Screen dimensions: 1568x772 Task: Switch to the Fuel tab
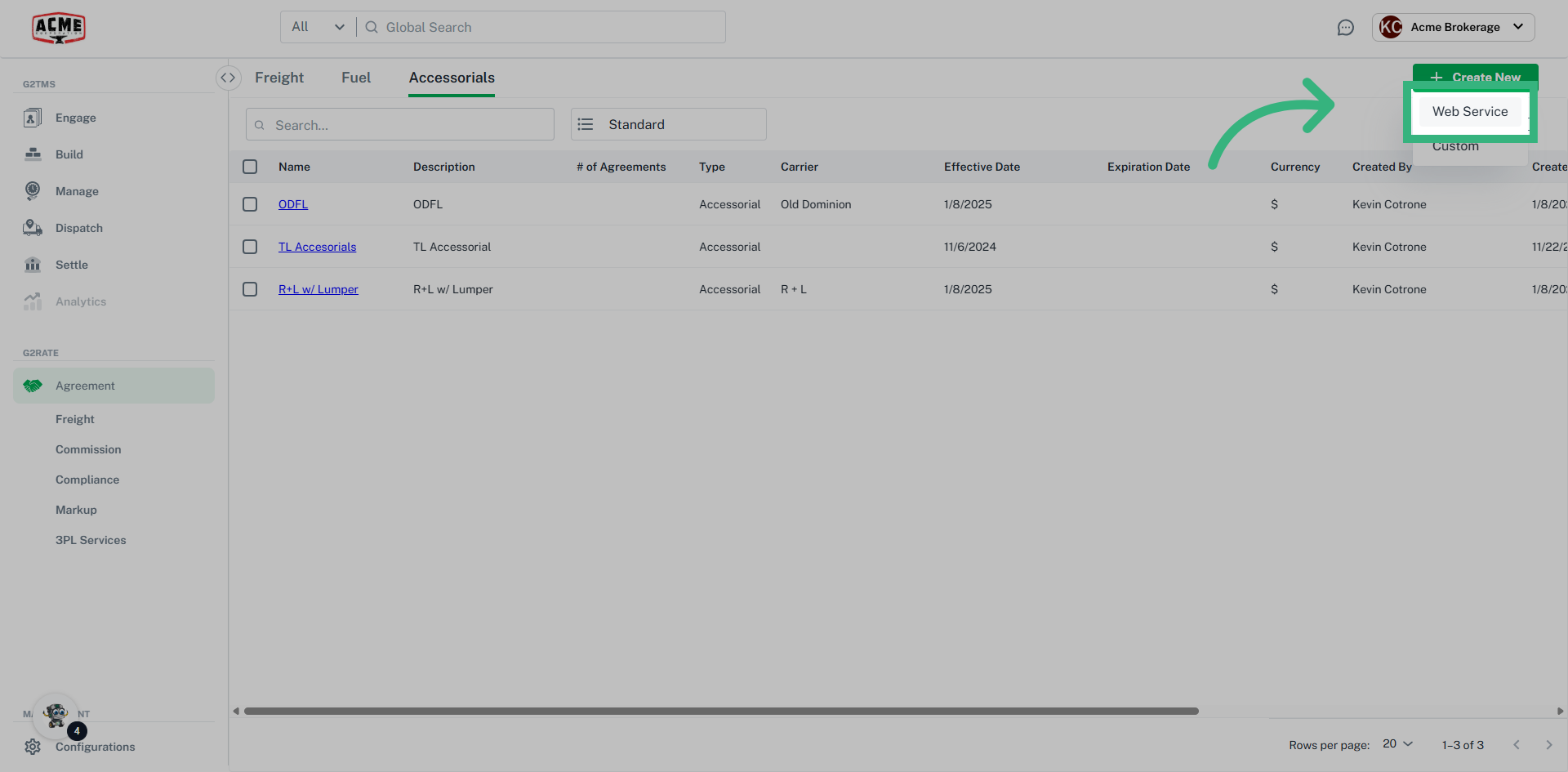point(356,78)
